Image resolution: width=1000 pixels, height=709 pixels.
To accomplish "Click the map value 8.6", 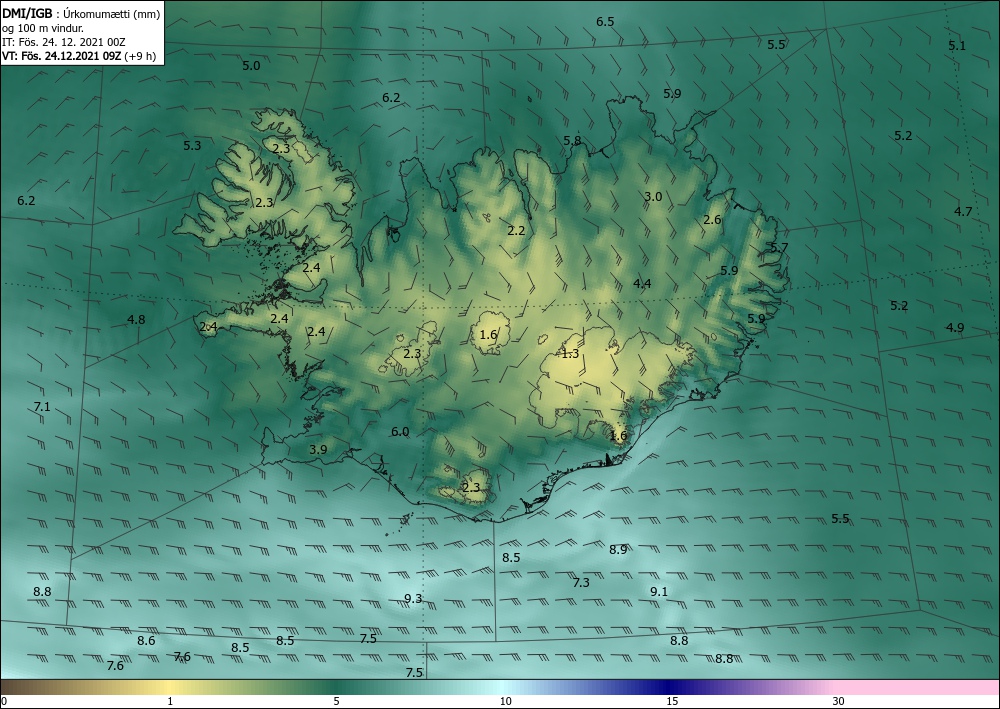I will (x=146, y=640).
